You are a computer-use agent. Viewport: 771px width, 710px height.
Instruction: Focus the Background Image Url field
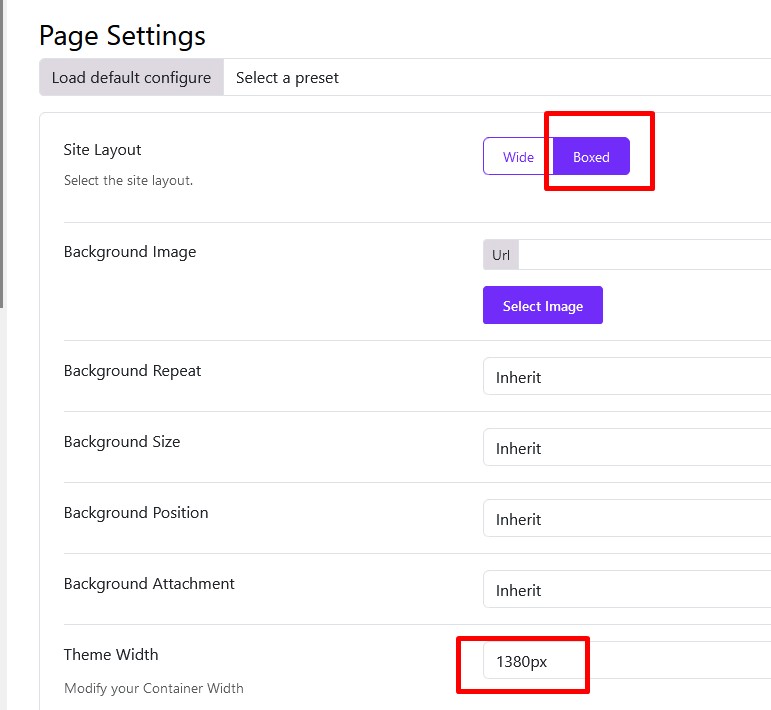pyautogui.click(x=645, y=255)
